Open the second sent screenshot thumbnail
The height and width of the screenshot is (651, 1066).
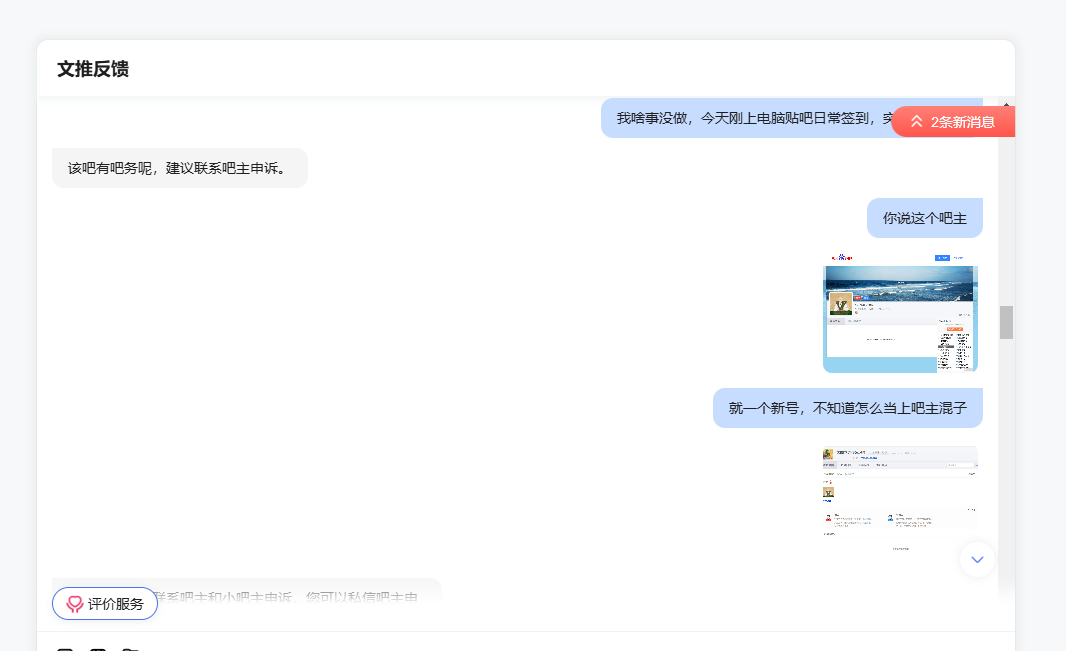click(x=900, y=498)
